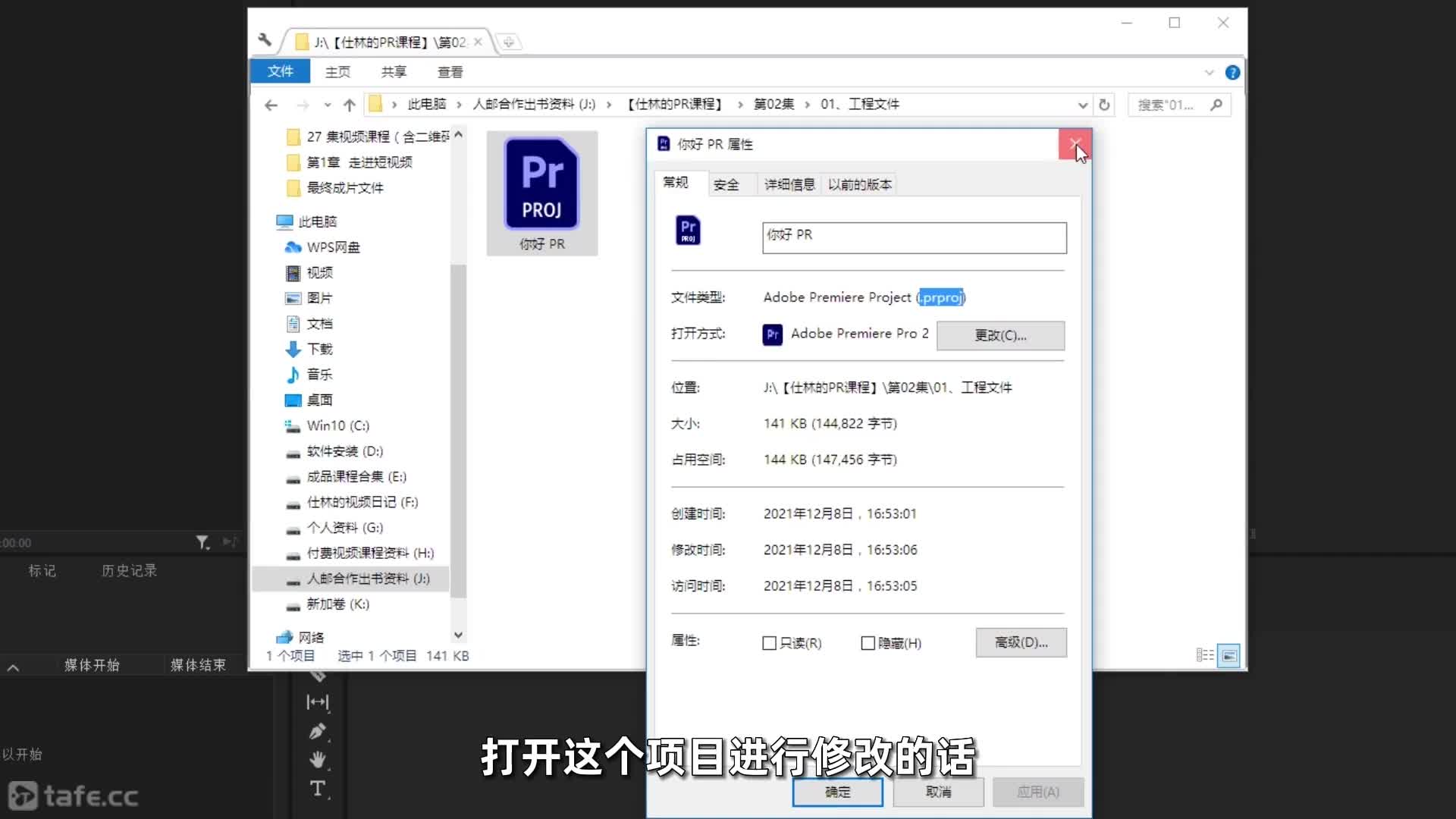Viewport: 1456px width, 819px height.
Task: Switch to the 查看 ribbon tab
Action: [450, 72]
